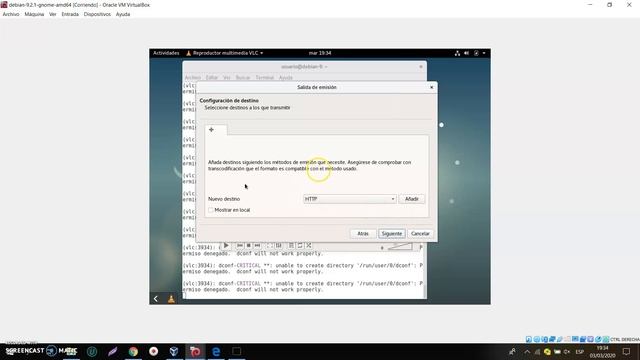Collapse GNOME legacy tray arrow
This screenshot has width=640, height=360.
click(x=156, y=299)
